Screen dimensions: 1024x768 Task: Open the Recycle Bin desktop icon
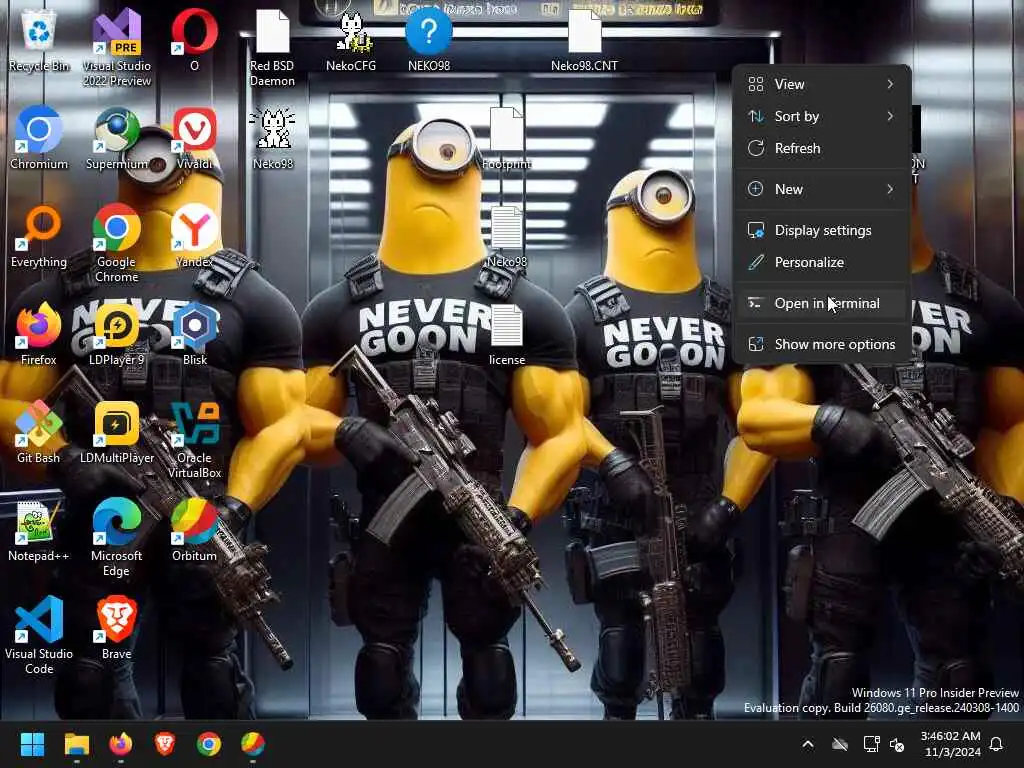39,40
